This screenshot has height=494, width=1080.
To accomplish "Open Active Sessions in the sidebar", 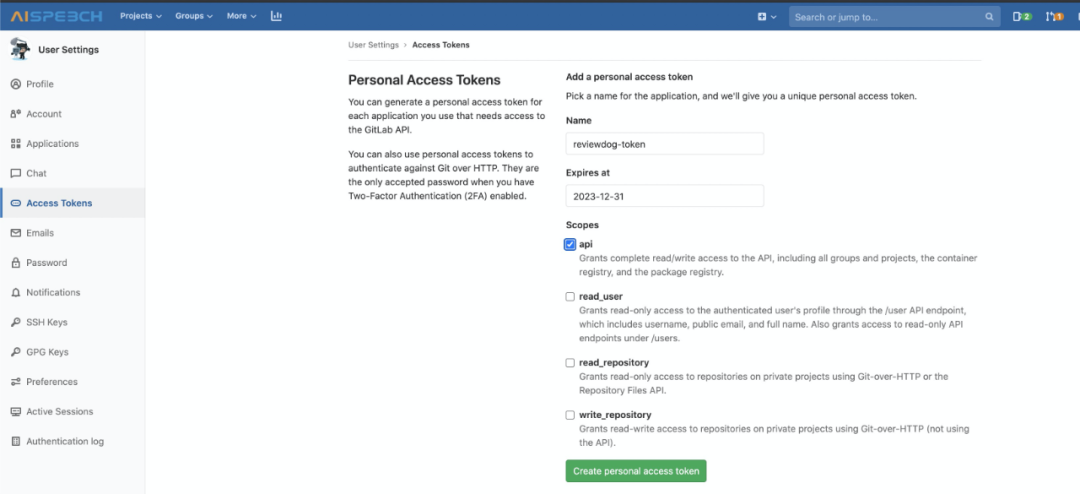I will click(59, 411).
